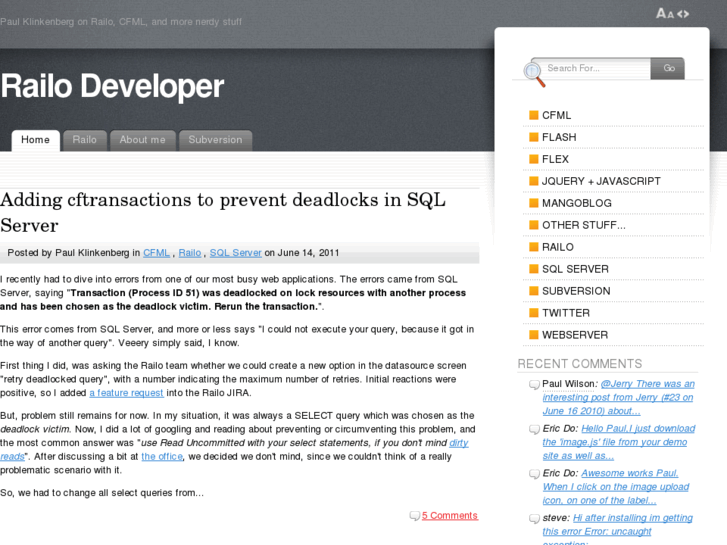727x545 pixels.
Task: Click comment bubble beside Eric Do 'Awesome works'
Action: [x=534, y=474]
